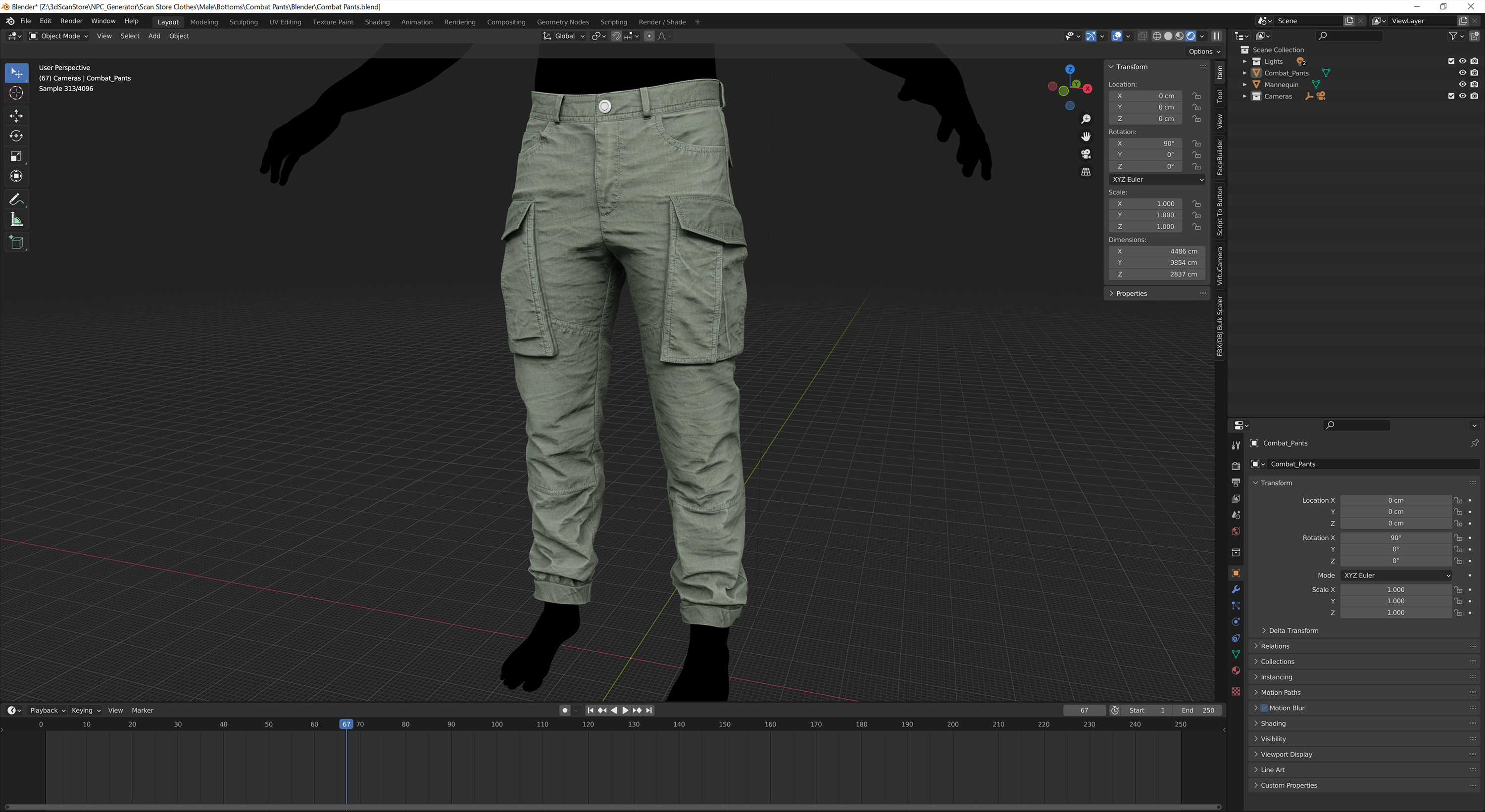Click the Scale X value slider

1395,589
